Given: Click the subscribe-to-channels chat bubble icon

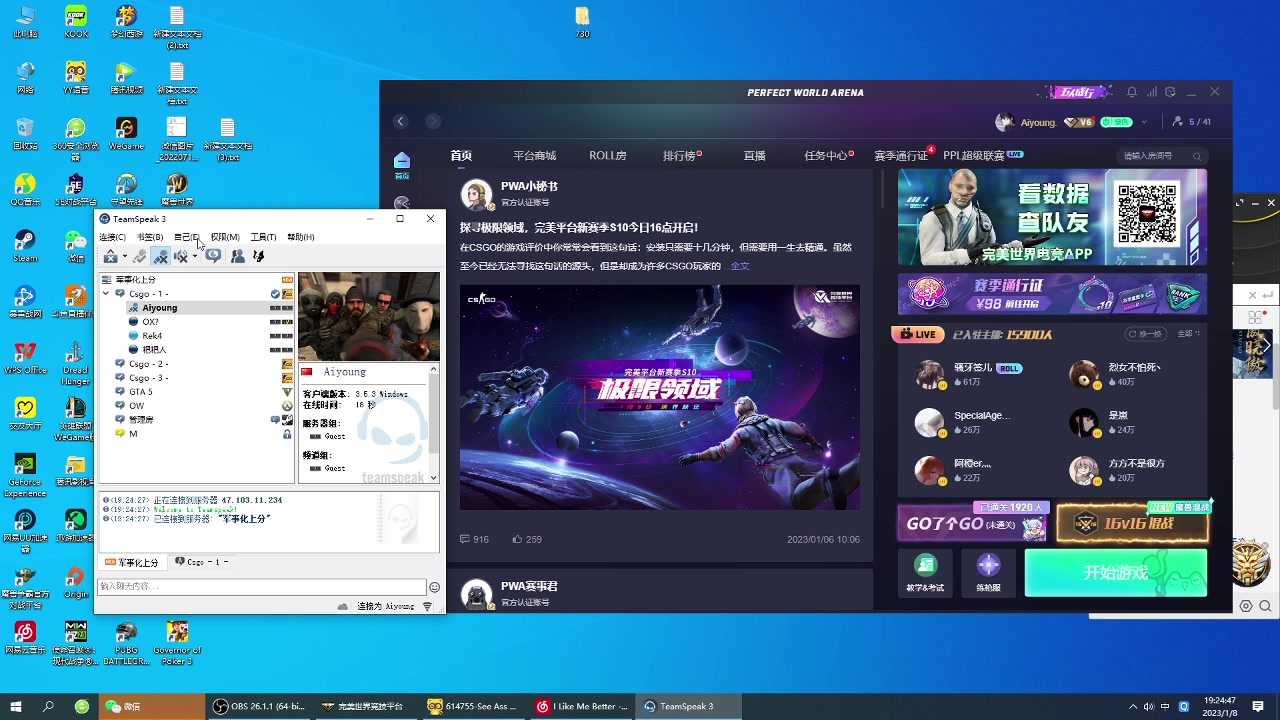Looking at the screenshot, I should [x=213, y=256].
